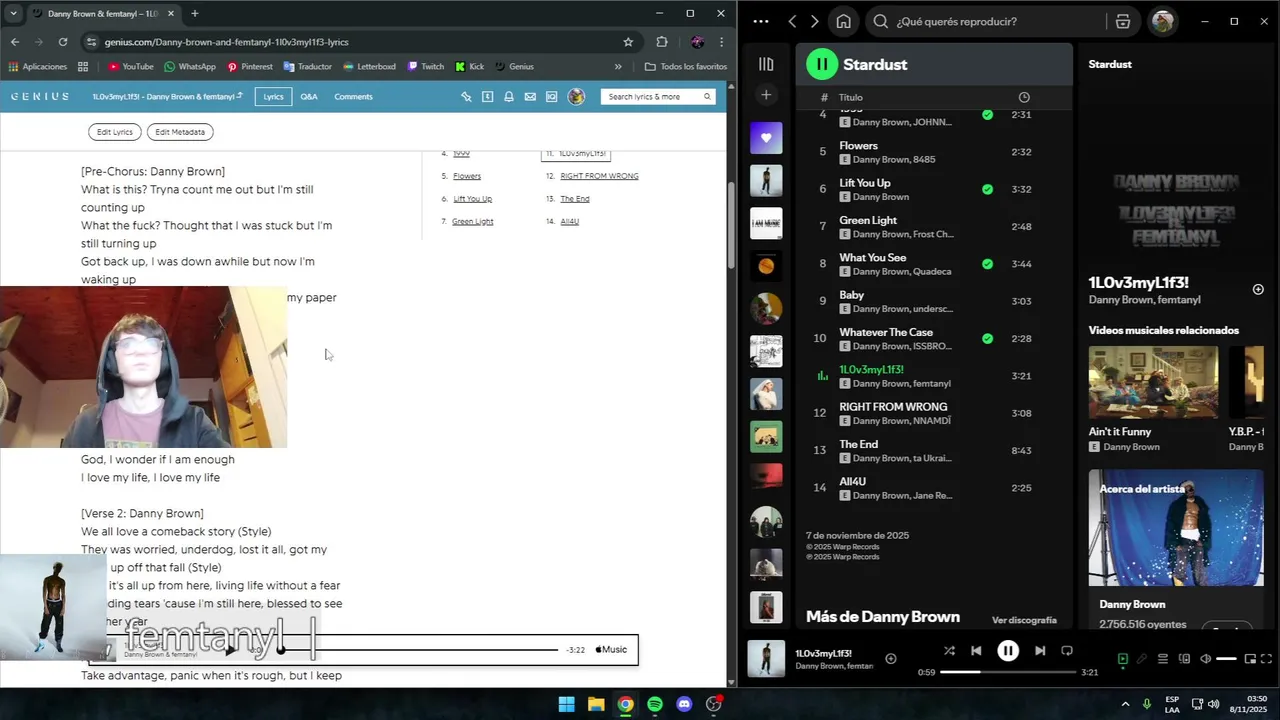Open Spotify browse icon beside search
Viewport: 1280px width, 720px height.
1123,21
